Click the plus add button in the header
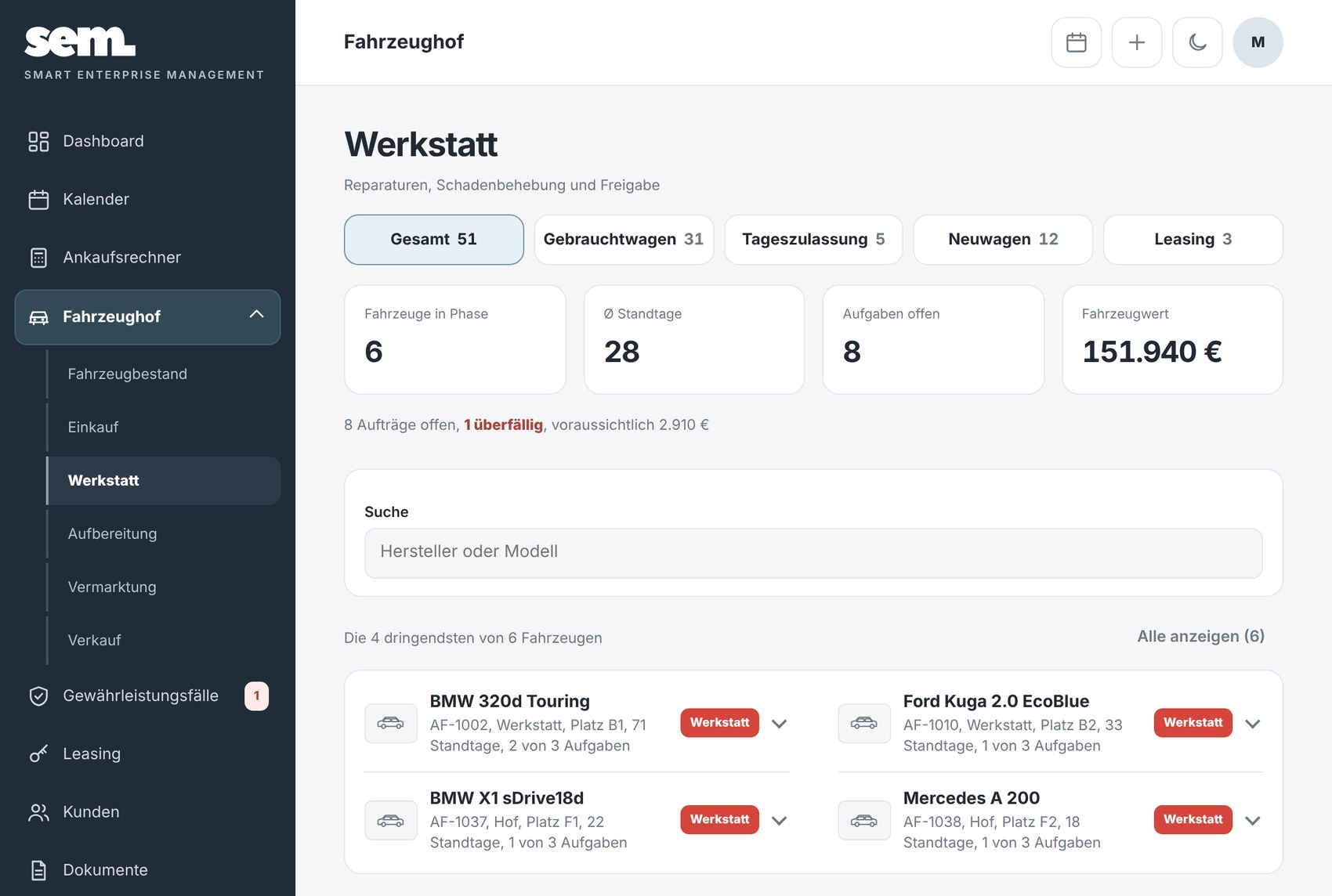The height and width of the screenshot is (896, 1332). click(1136, 42)
